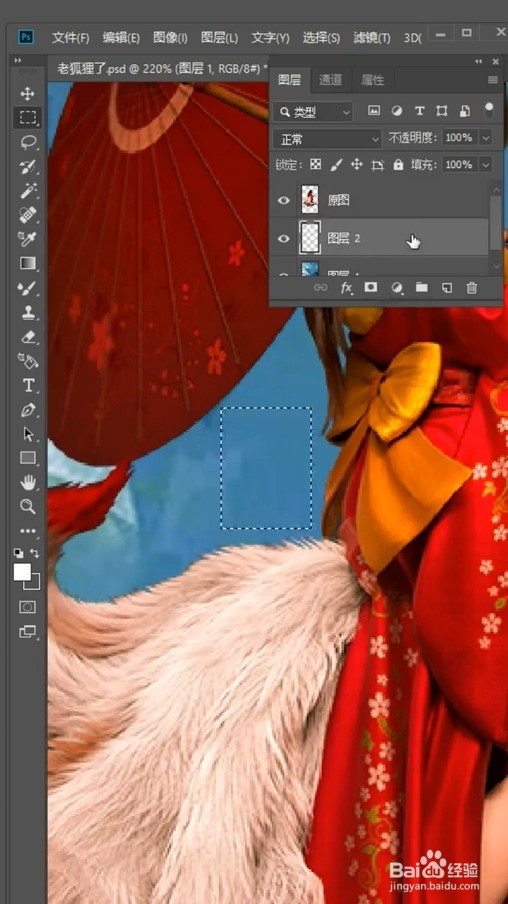Viewport: 508px width, 904px height.
Task: Select the Gradient tool
Action: (x=27, y=263)
